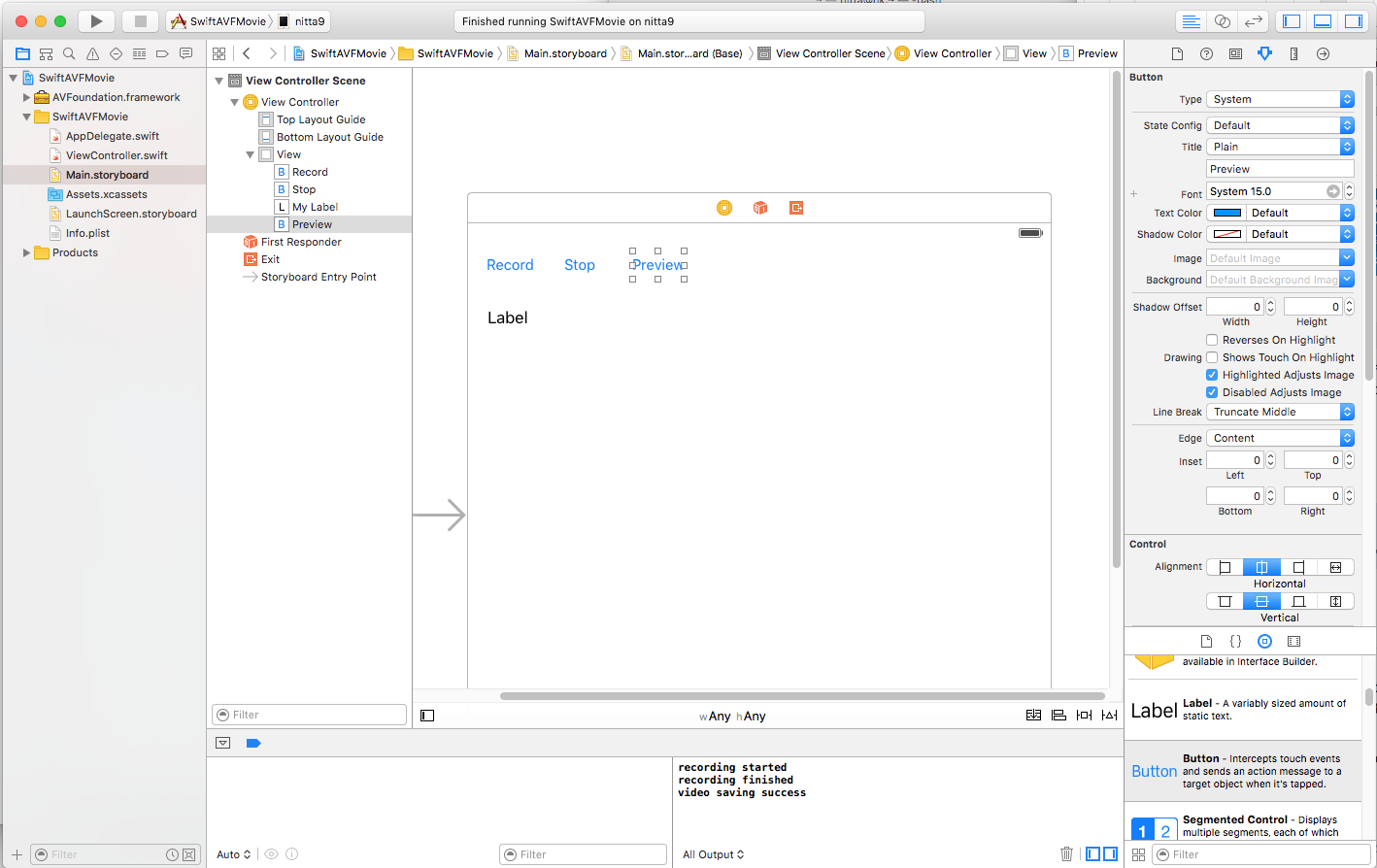Open the Find navigator magnifier icon
This screenshot has height=868, width=1377.
tap(69, 54)
